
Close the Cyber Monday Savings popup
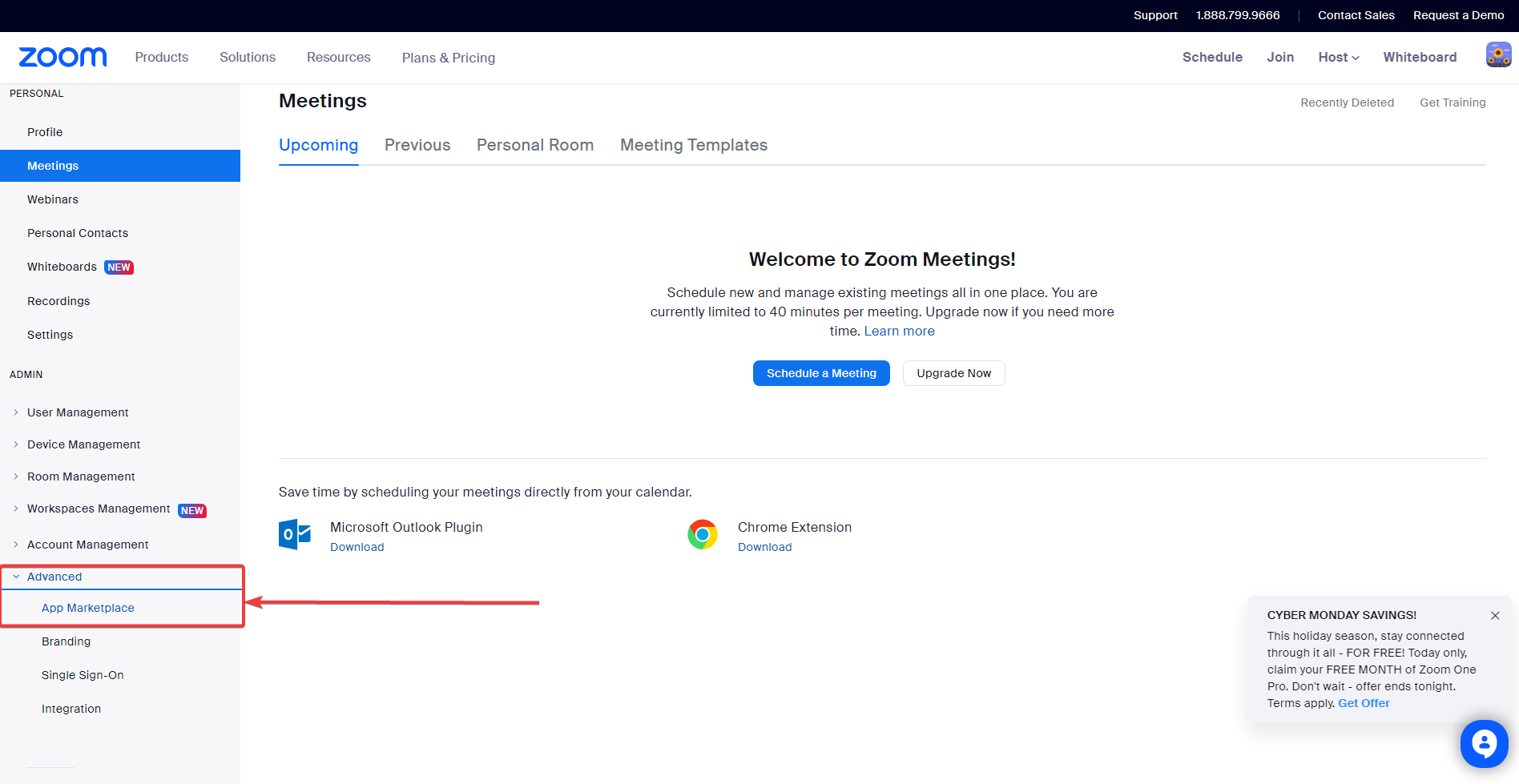tap(1495, 616)
